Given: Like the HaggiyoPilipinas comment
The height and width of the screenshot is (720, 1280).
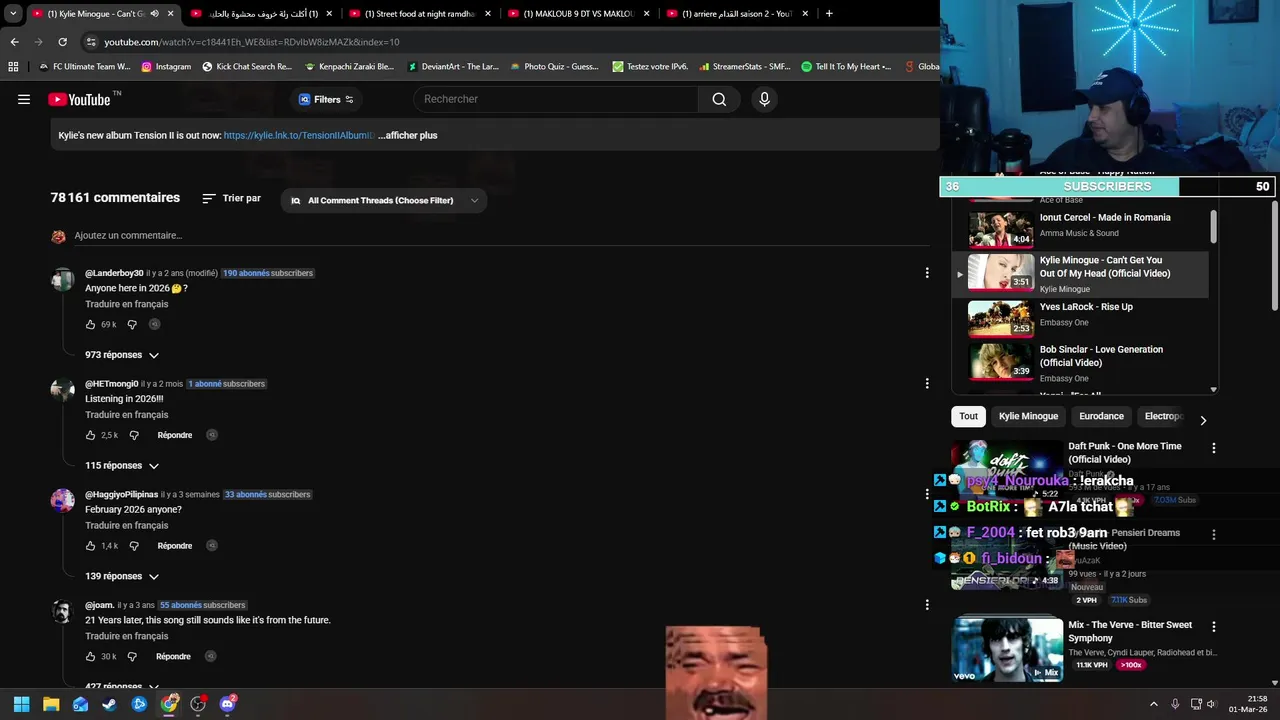Looking at the screenshot, I should (91, 546).
